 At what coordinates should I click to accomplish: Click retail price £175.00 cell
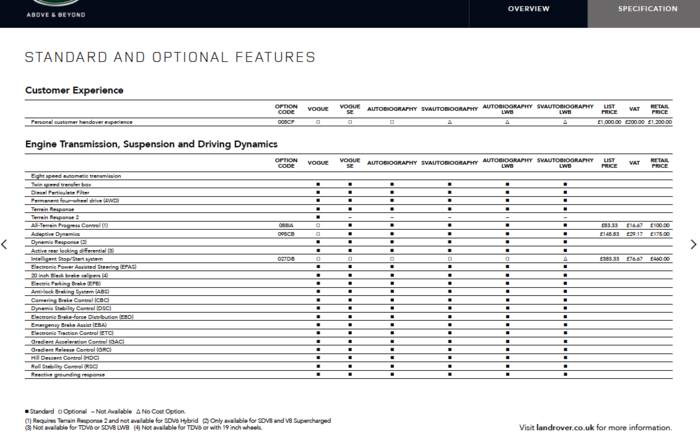tap(660, 234)
